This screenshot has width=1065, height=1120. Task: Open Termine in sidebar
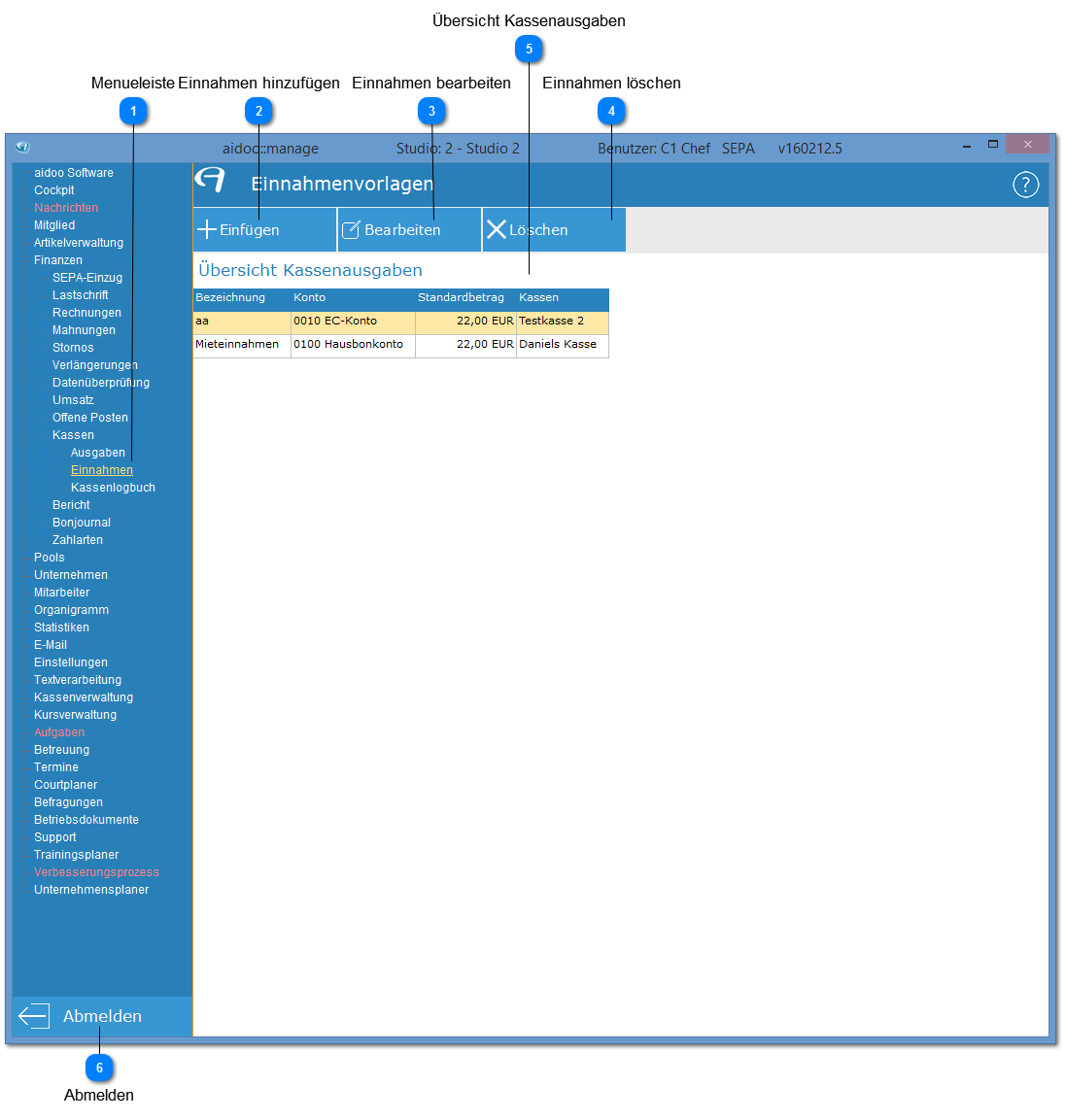[x=56, y=767]
